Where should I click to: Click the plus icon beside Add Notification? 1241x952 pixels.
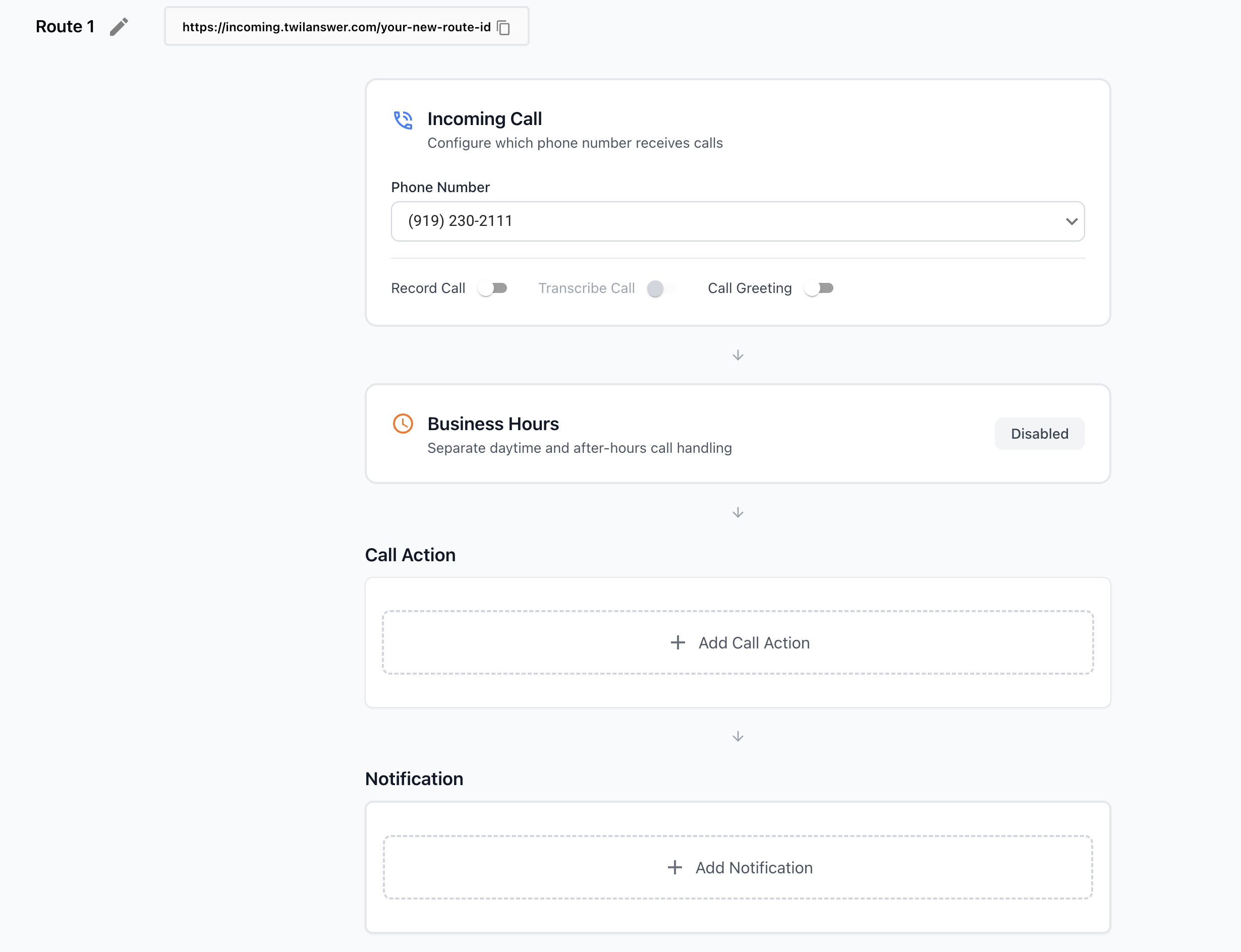pyautogui.click(x=674, y=868)
